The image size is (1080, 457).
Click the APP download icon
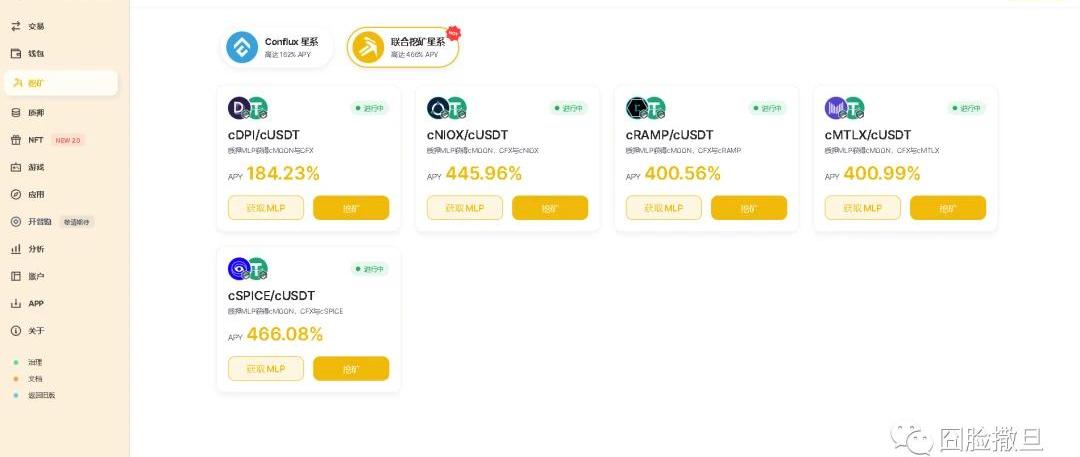(x=16, y=303)
